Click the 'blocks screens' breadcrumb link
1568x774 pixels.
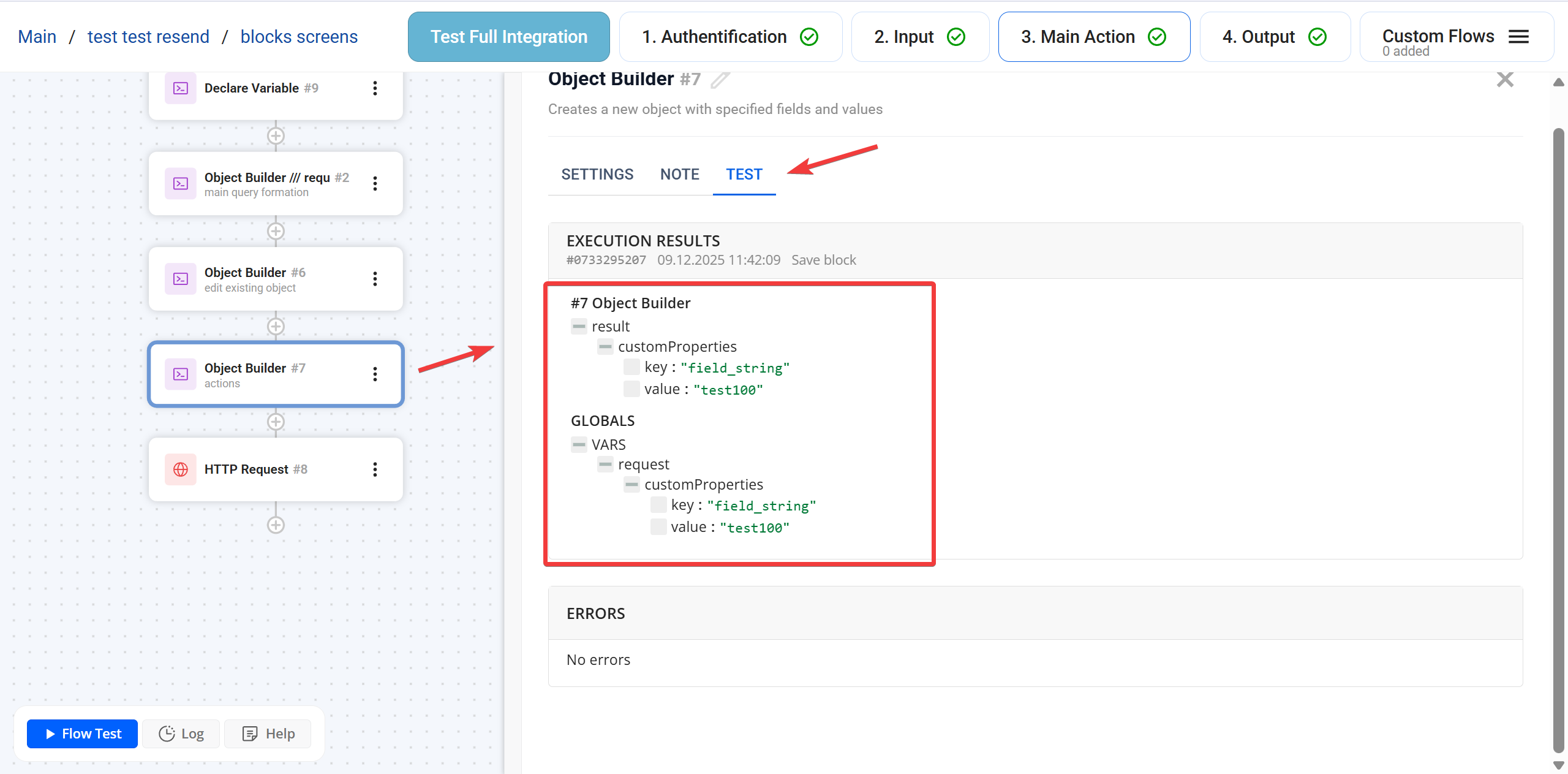point(299,37)
